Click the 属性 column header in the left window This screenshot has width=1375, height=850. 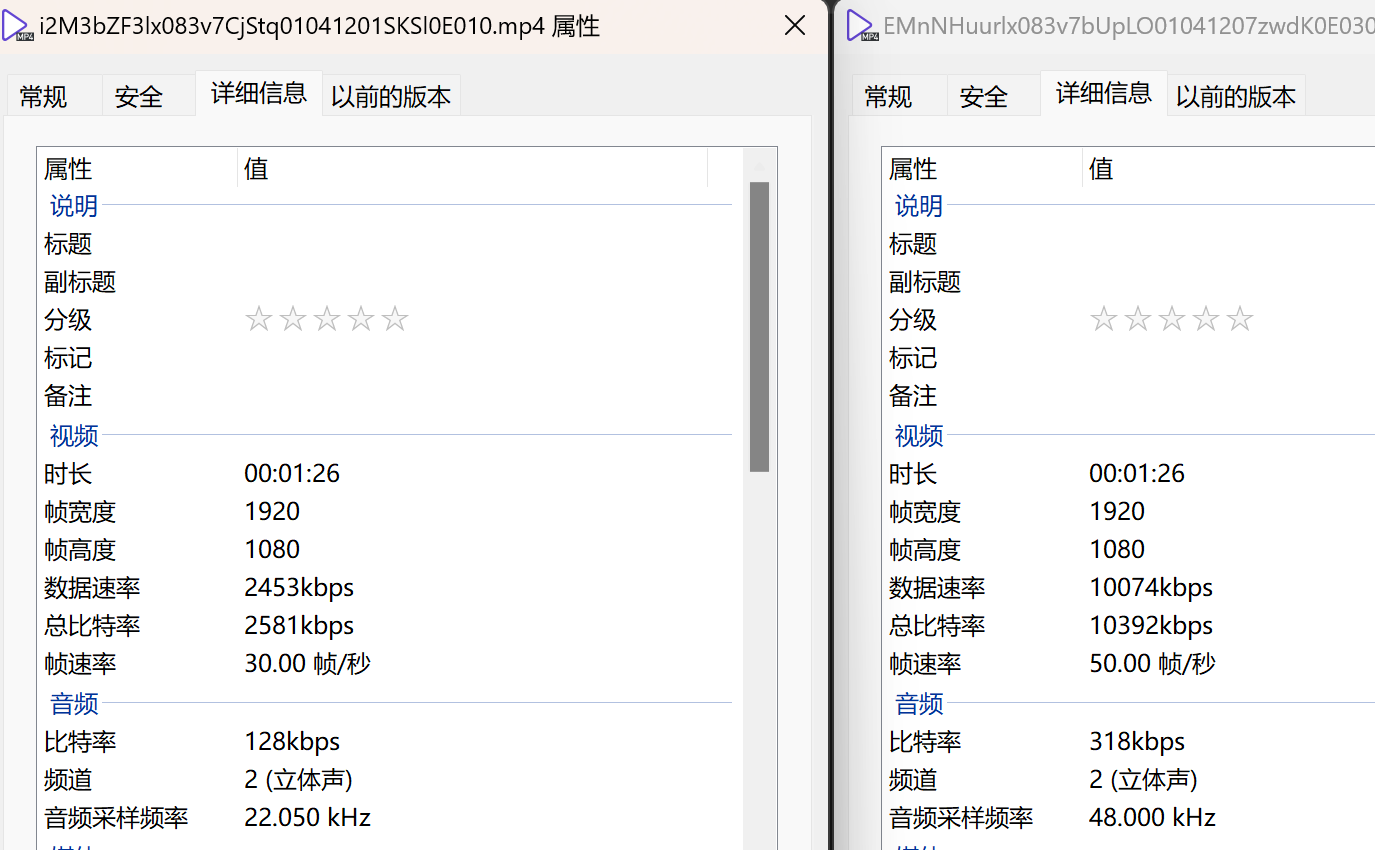(138, 168)
